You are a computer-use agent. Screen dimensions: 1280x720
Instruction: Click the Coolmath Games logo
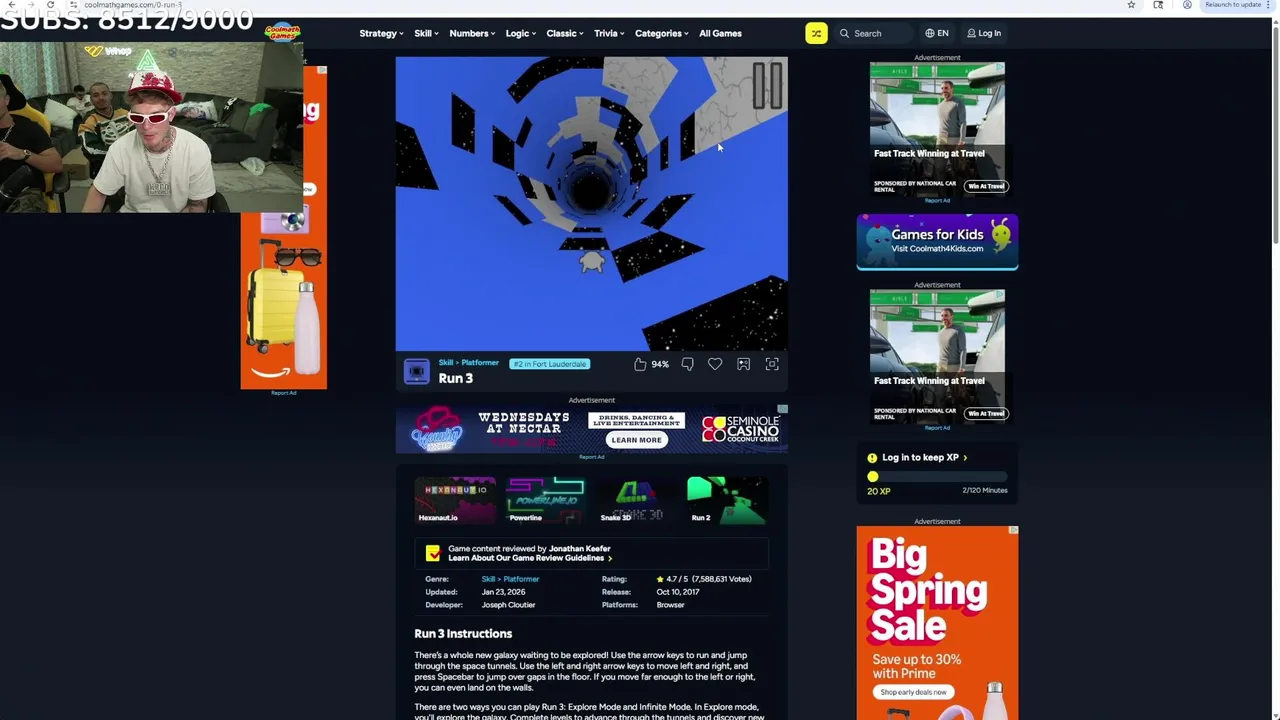pos(283,33)
